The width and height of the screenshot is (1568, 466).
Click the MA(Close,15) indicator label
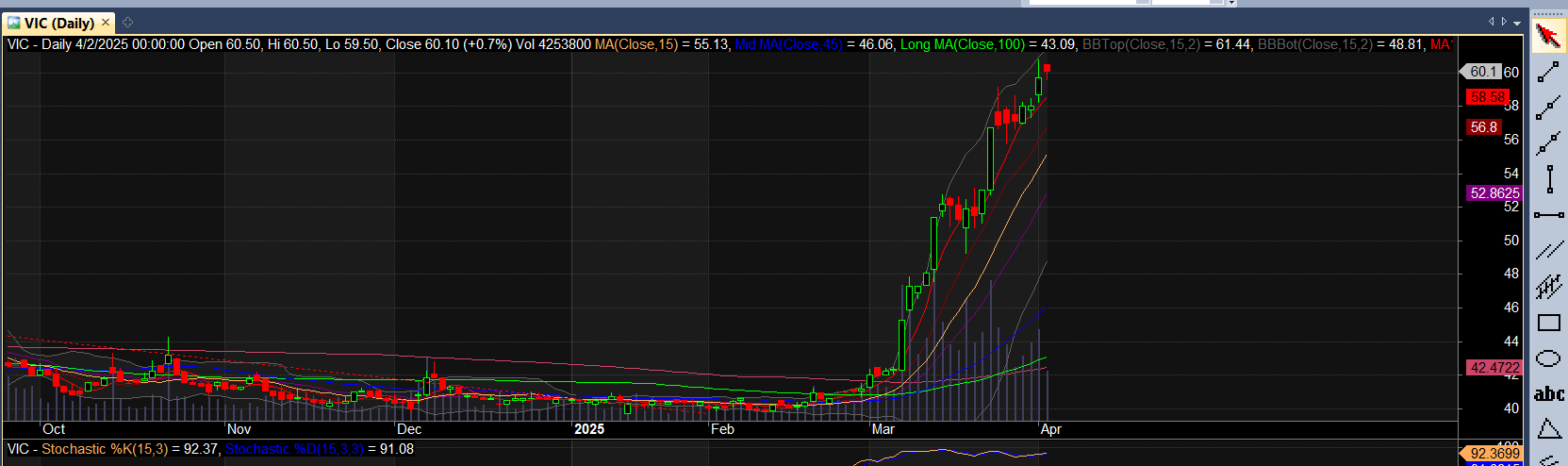[x=635, y=44]
